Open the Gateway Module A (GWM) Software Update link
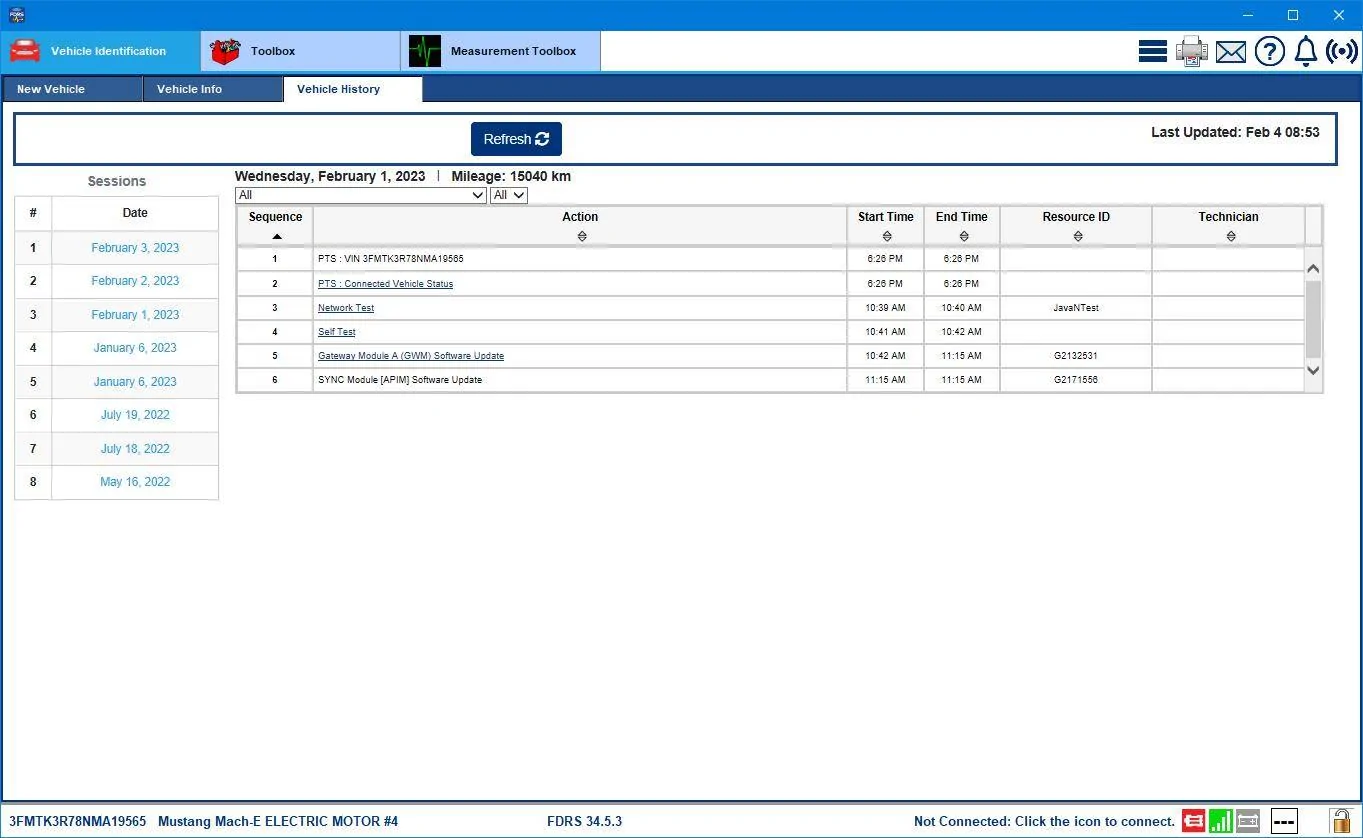This screenshot has height=838, width=1363. [411, 356]
